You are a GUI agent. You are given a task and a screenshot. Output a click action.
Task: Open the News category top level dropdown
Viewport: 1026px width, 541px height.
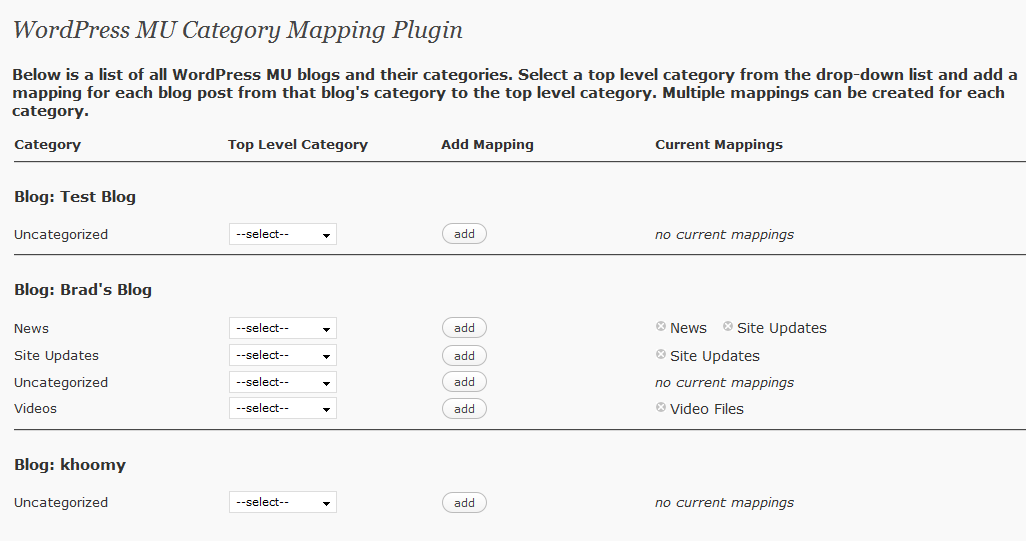(x=283, y=328)
